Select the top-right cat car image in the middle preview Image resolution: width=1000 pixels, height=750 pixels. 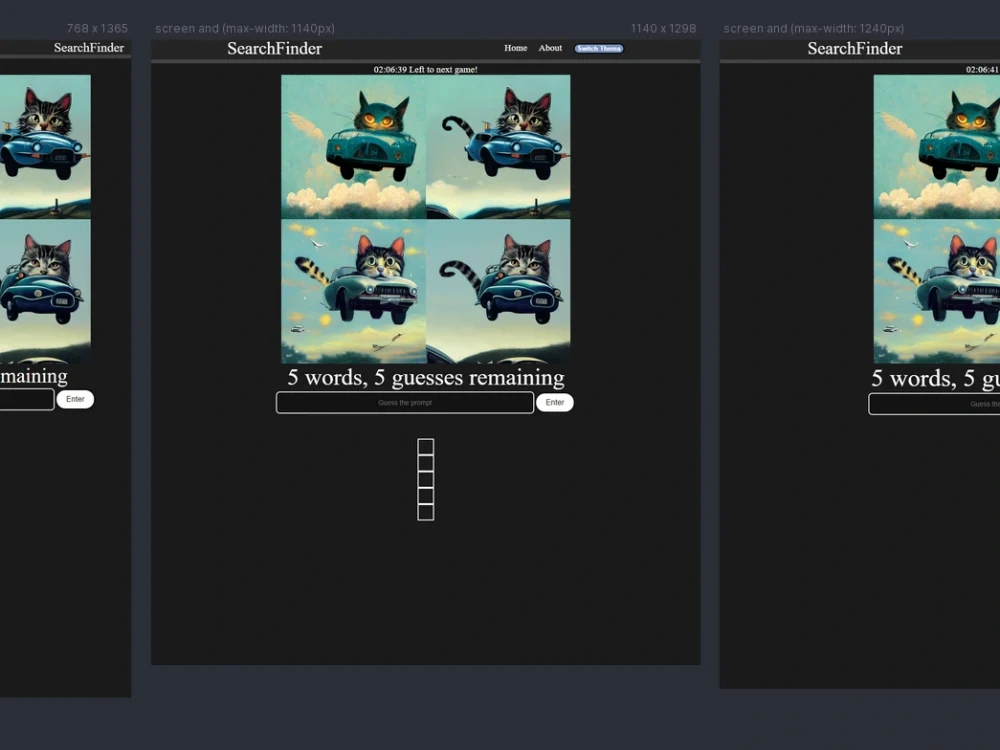(x=498, y=147)
